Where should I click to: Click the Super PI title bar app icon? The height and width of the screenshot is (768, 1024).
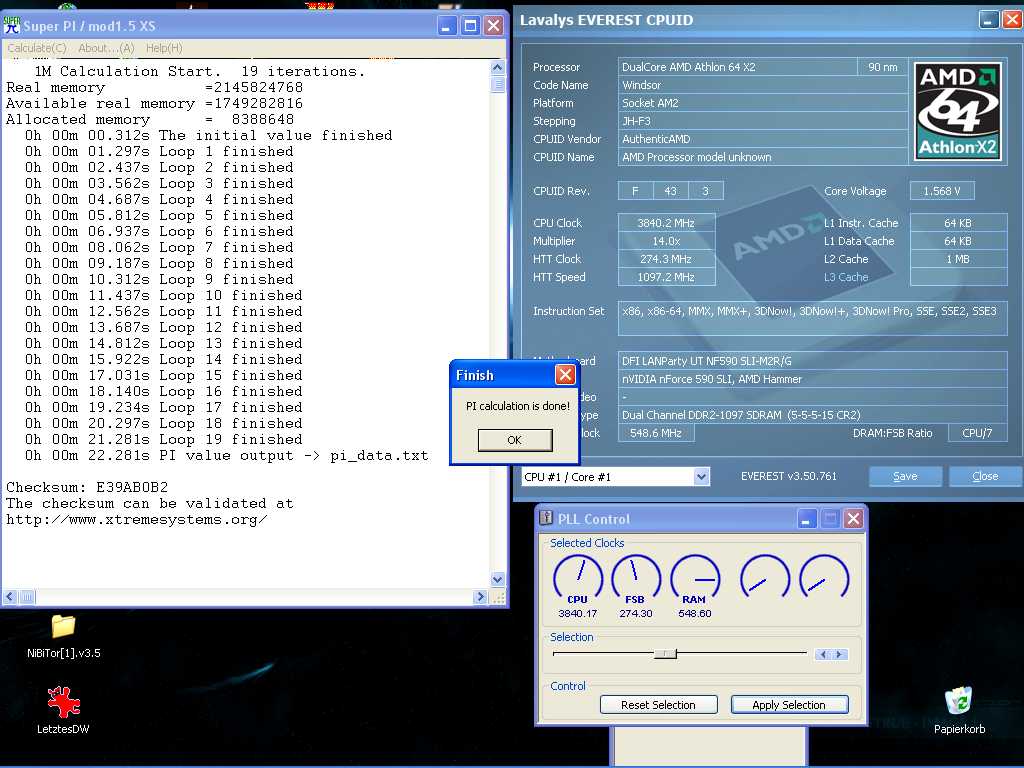click(x=12, y=25)
